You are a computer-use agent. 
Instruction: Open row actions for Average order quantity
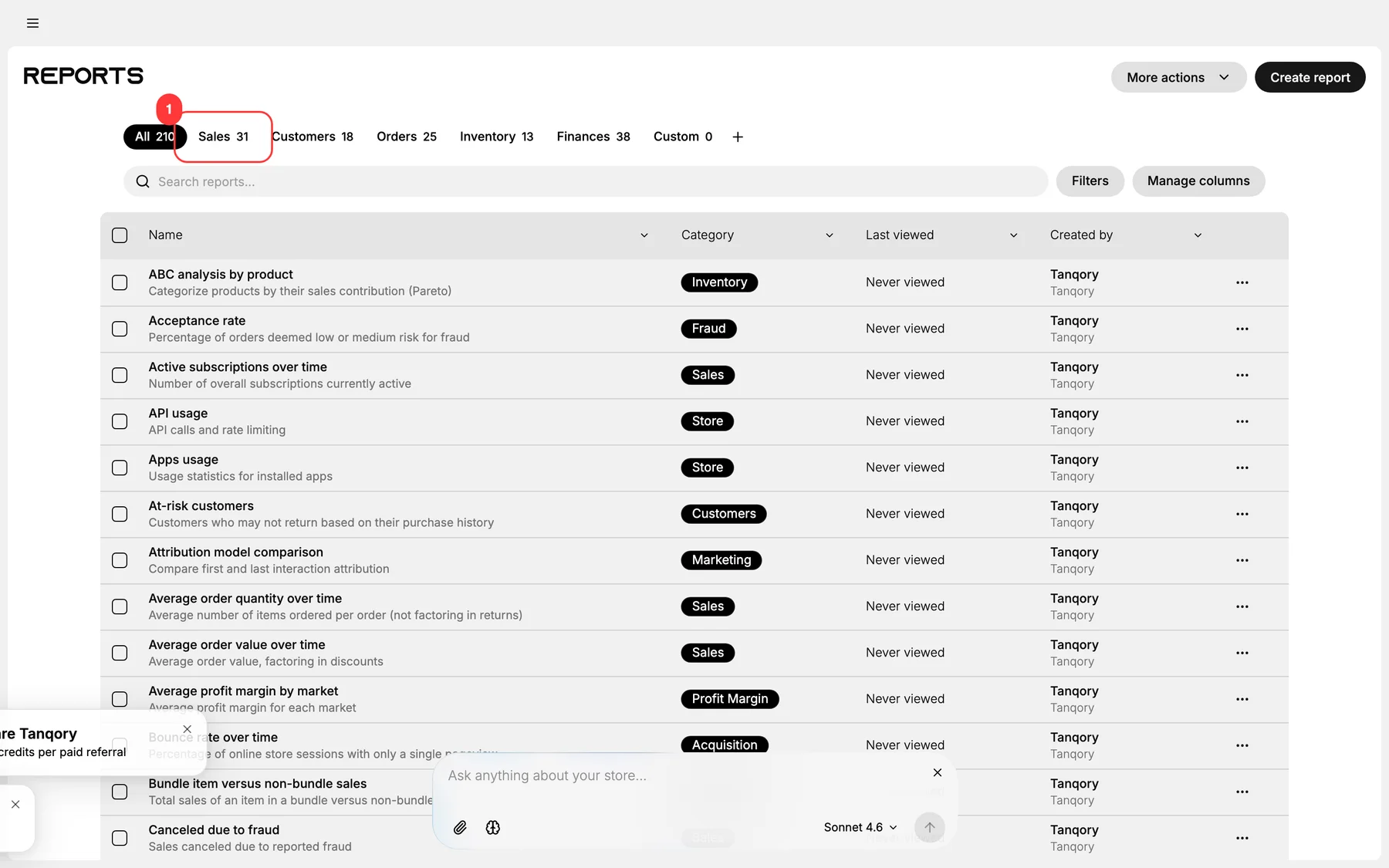click(1242, 606)
